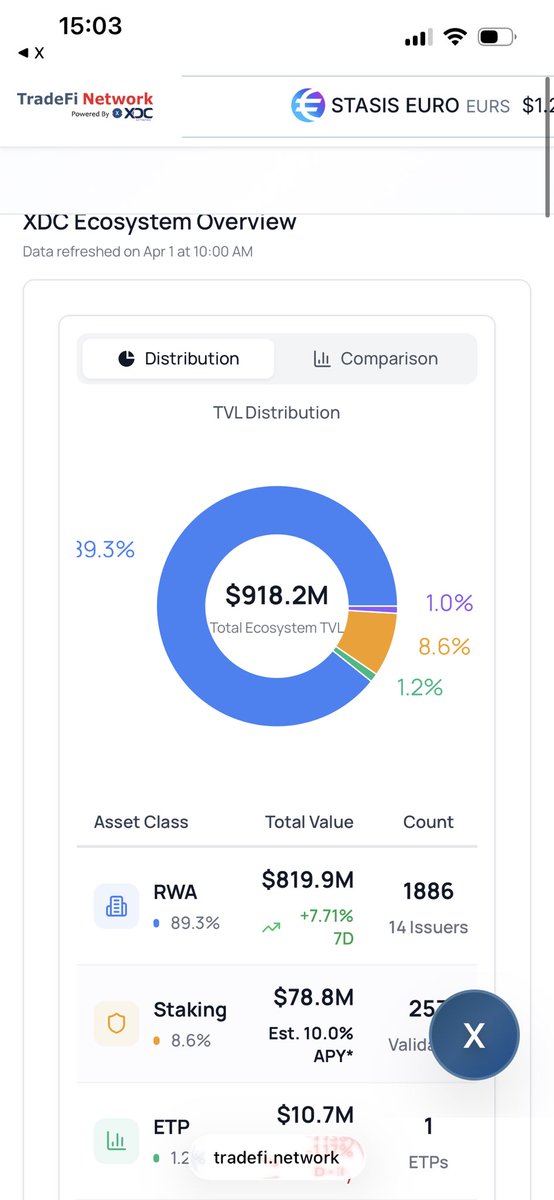This screenshot has width=554, height=1200.
Task: Tap the $819.9M RWA total value
Action: (x=308, y=879)
